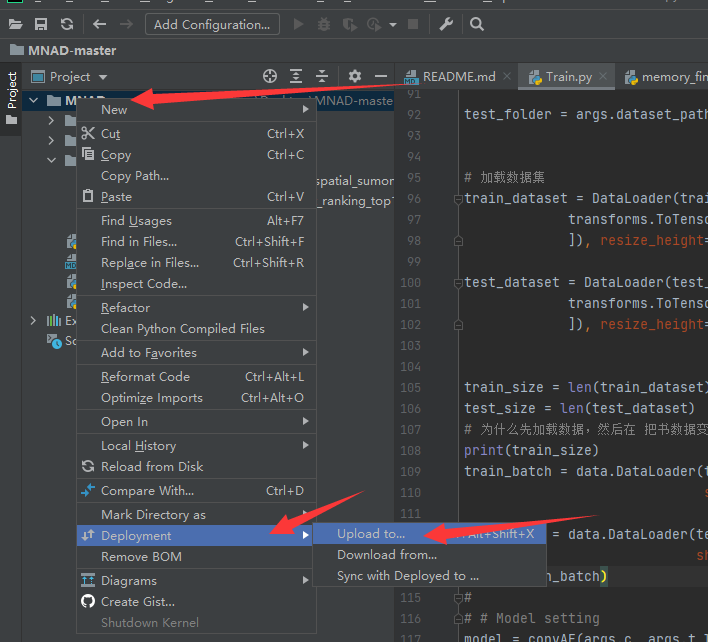Expand the External Libraries tree node
The height and width of the screenshot is (642, 708).
(33, 321)
